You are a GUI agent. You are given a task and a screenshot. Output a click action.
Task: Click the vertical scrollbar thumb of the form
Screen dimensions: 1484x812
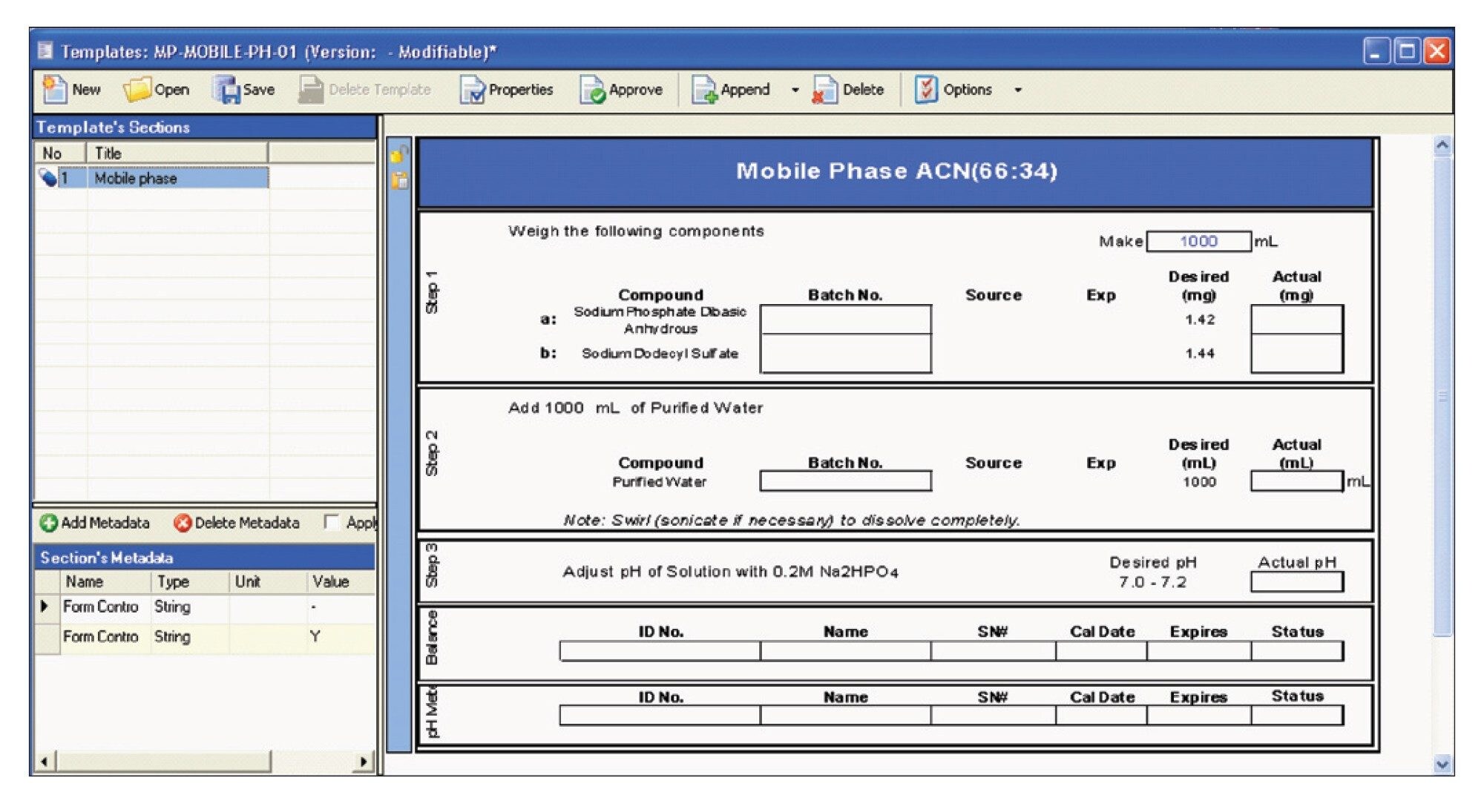point(1442,396)
